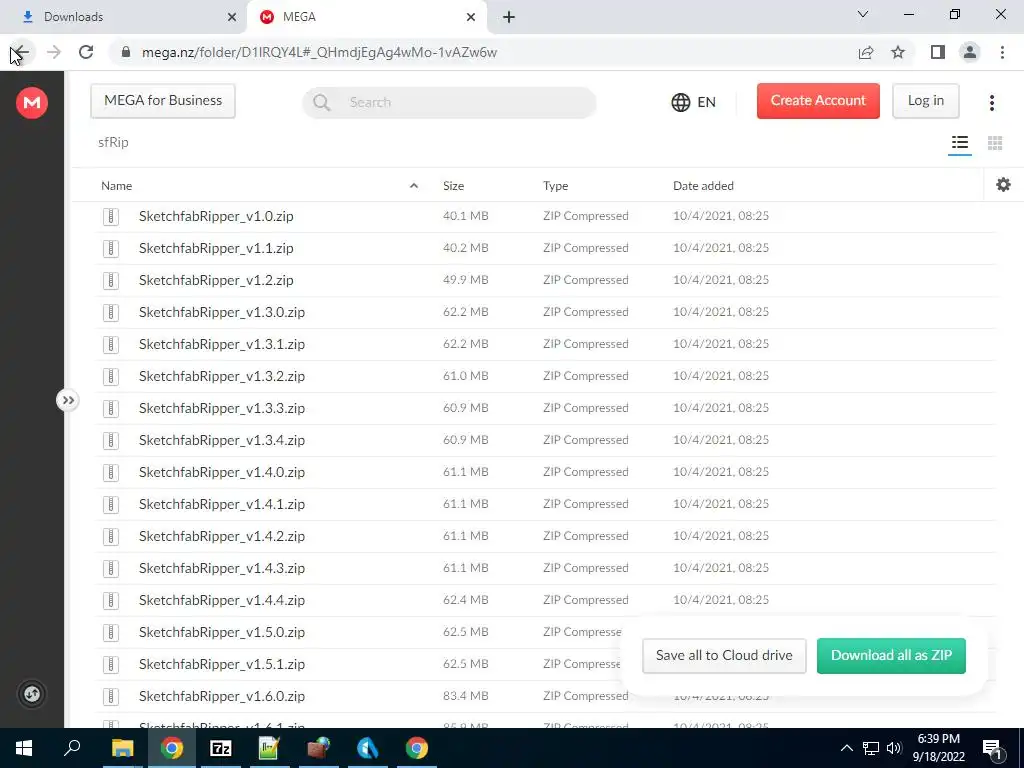Open the language globe EN selector
Viewport: 1024px width, 768px height.
click(694, 102)
